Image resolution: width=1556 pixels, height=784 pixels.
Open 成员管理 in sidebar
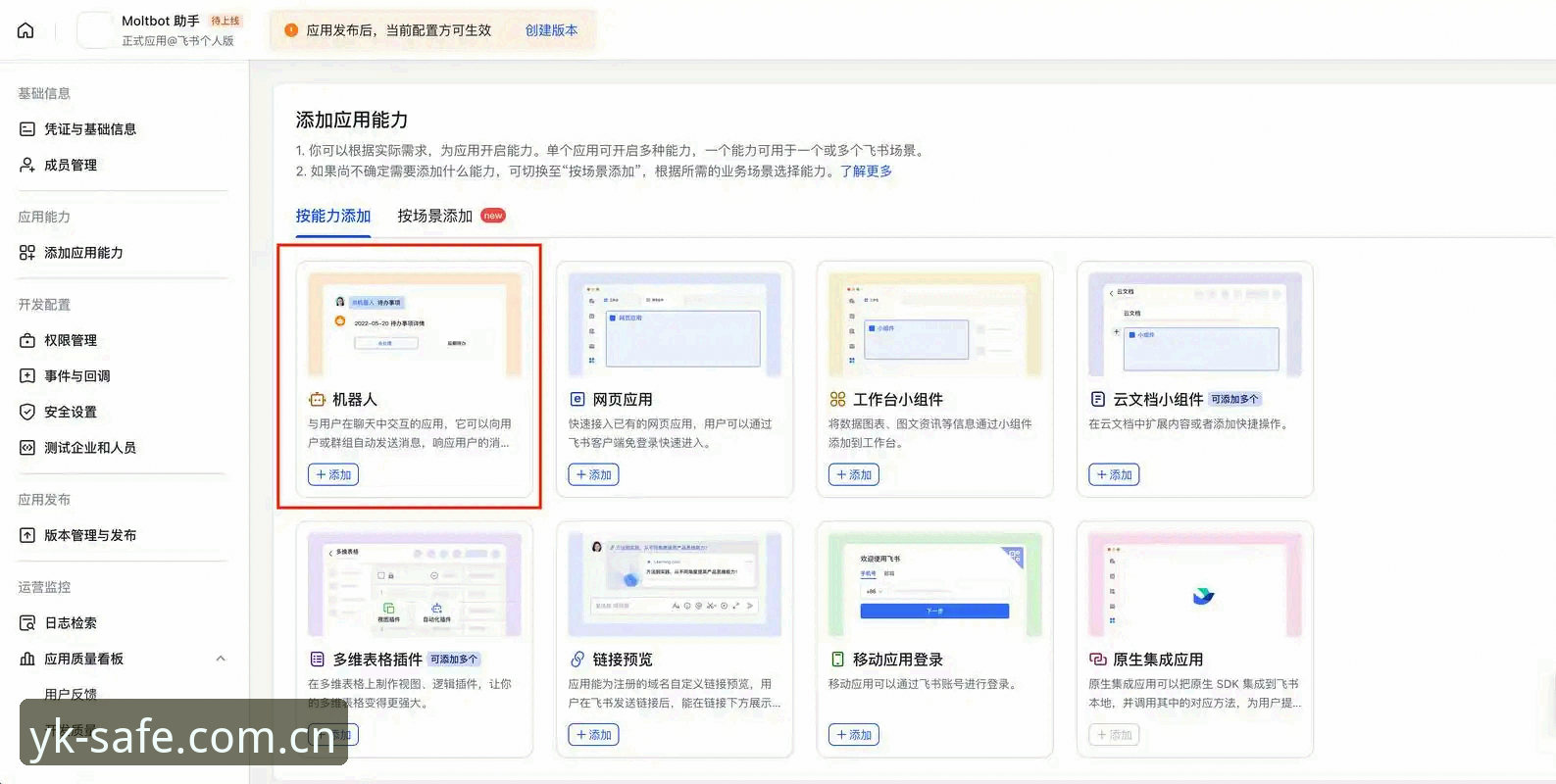coord(71,165)
